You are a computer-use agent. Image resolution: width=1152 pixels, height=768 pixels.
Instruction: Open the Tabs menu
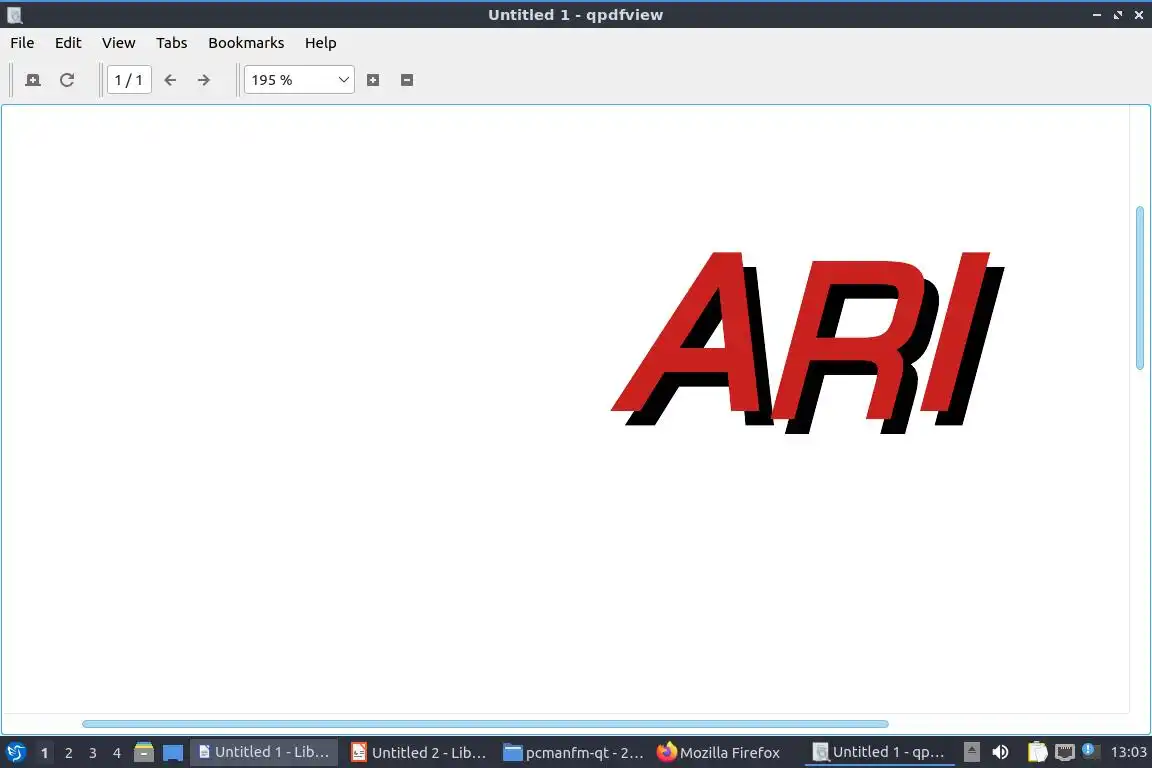click(171, 43)
